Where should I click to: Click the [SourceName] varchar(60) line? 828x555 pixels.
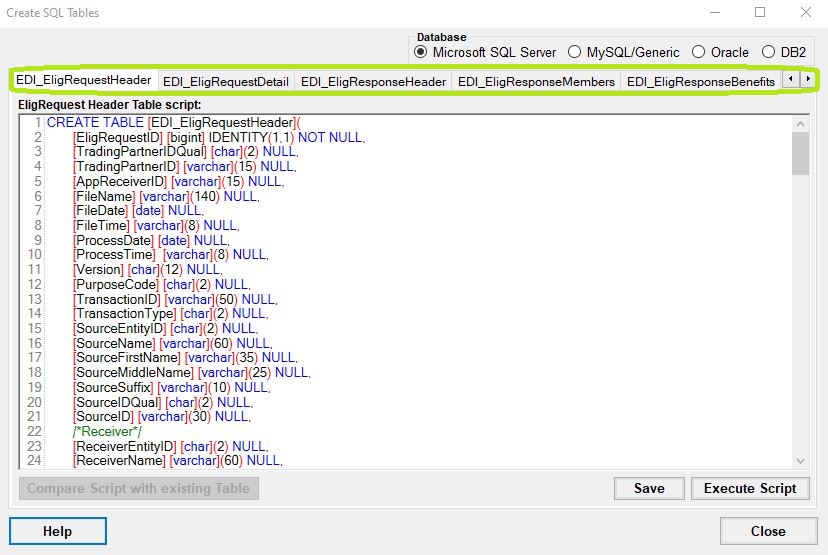click(173, 343)
